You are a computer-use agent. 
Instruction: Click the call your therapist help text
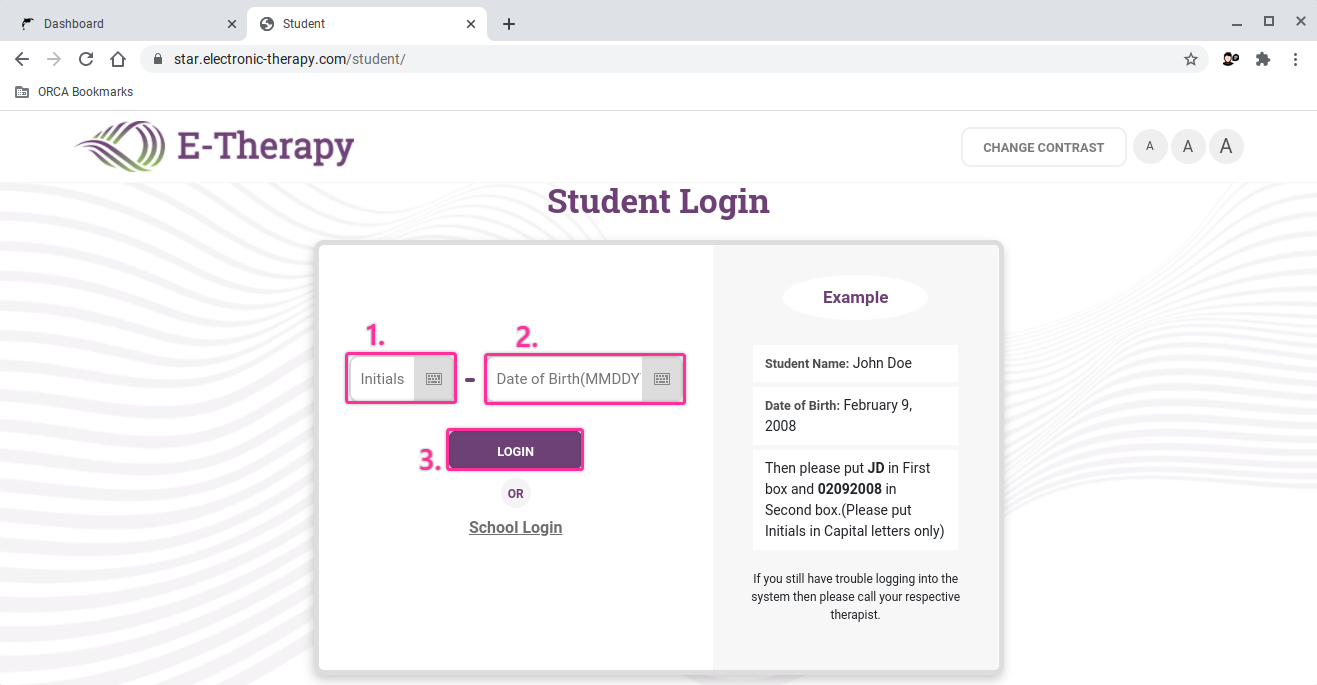pyautogui.click(x=855, y=597)
